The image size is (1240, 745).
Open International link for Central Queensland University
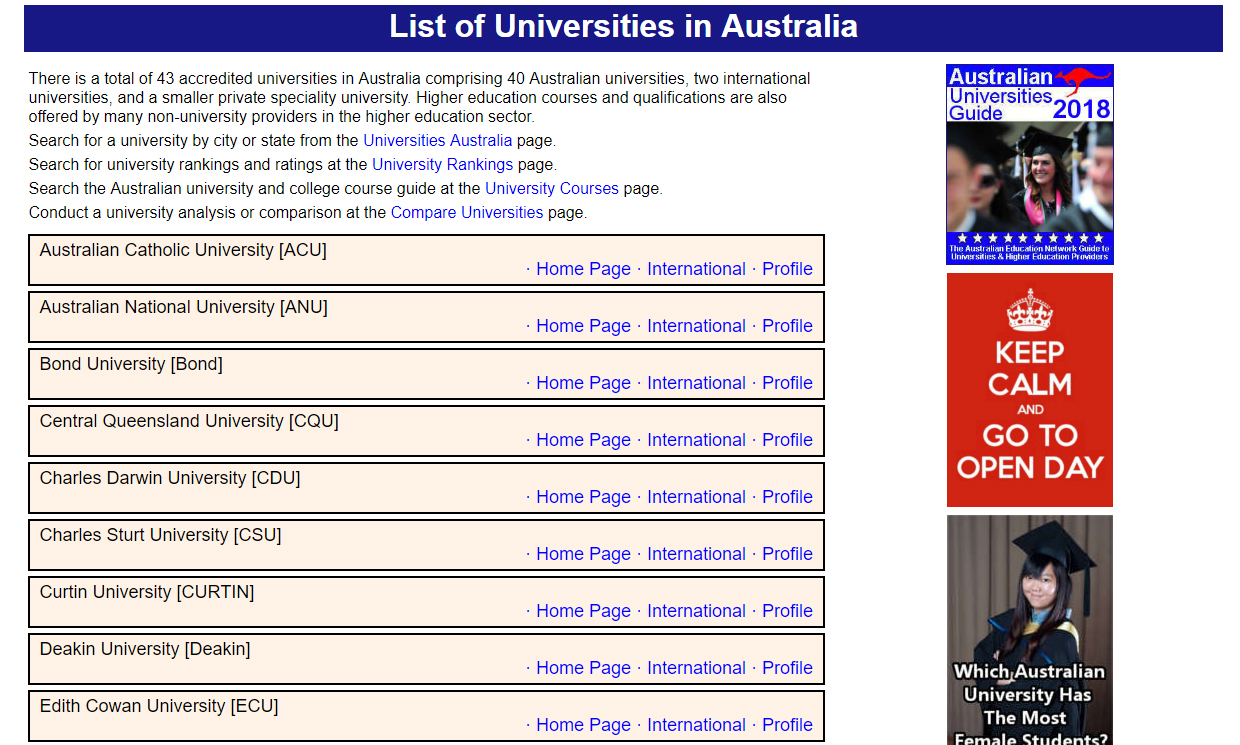(x=696, y=440)
